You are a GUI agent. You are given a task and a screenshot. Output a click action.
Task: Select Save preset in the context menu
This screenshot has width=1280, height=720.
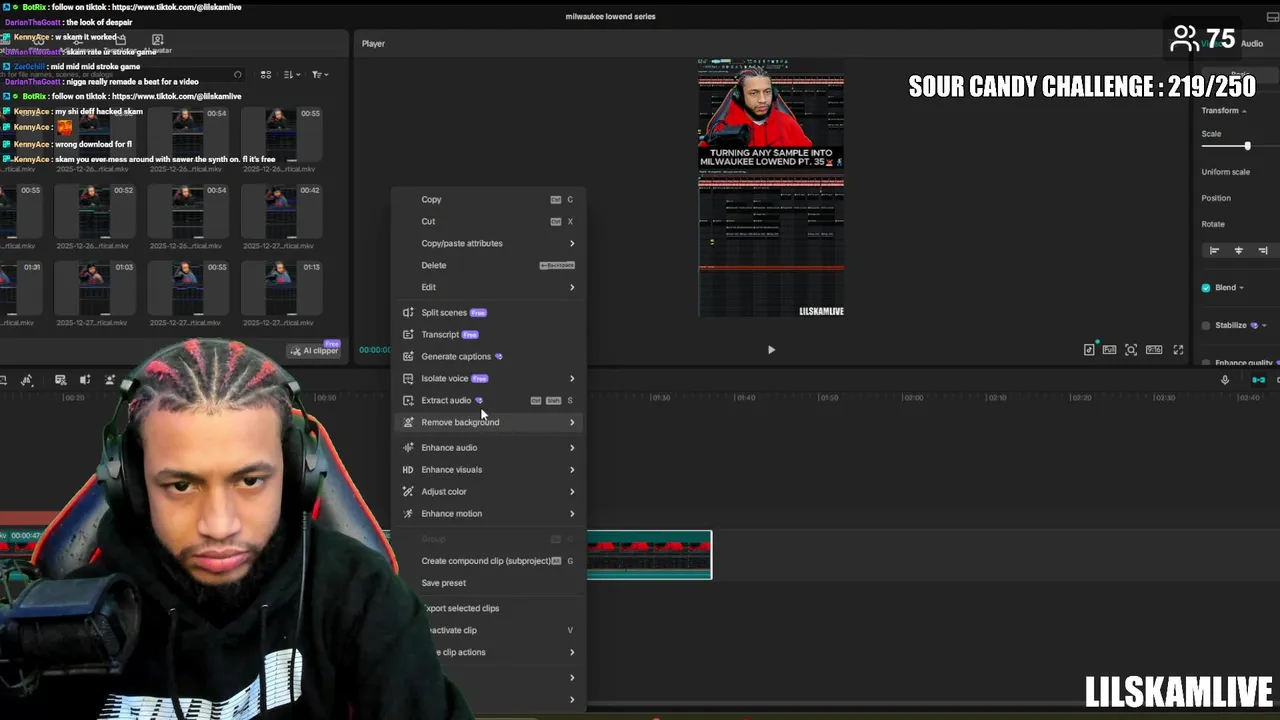pyautogui.click(x=488, y=583)
